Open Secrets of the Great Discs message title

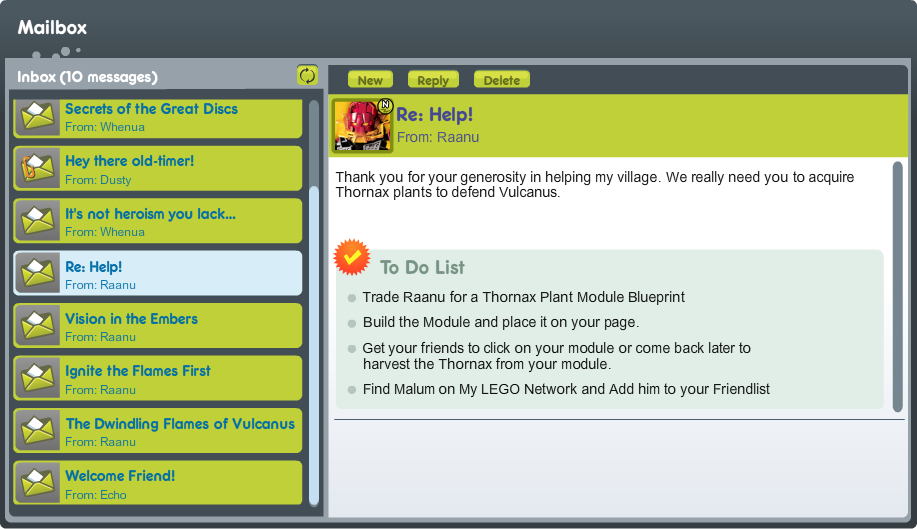(151, 109)
